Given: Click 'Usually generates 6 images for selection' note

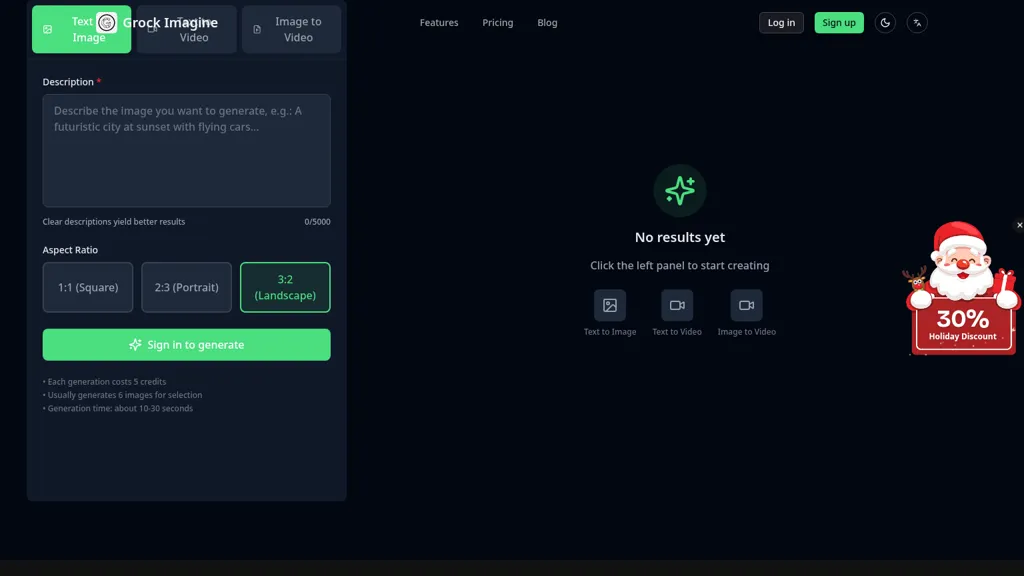Looking at the screenshot, I should click(123, 395).
